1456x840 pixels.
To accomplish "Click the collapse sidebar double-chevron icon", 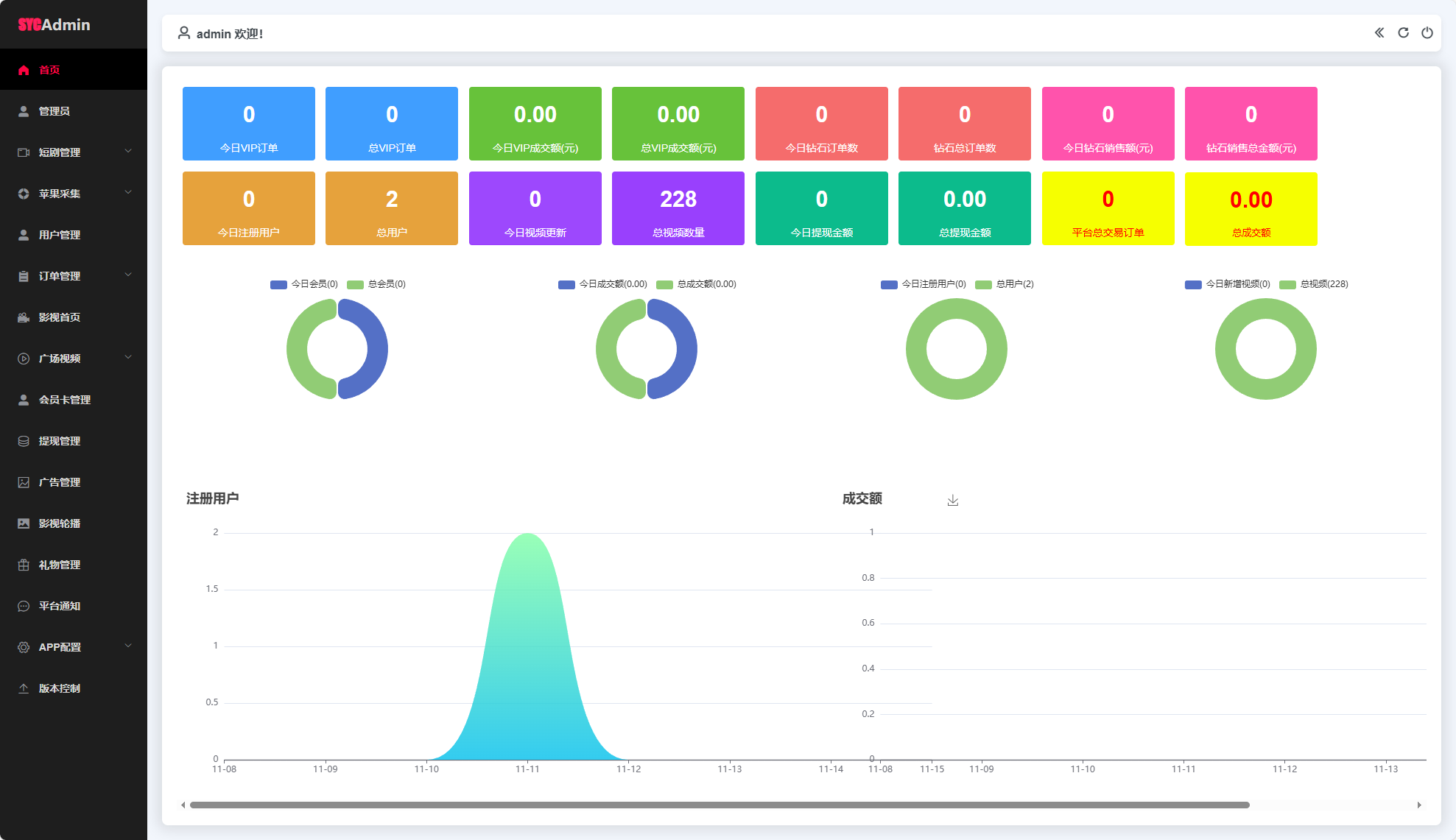I will point(1379,32).
